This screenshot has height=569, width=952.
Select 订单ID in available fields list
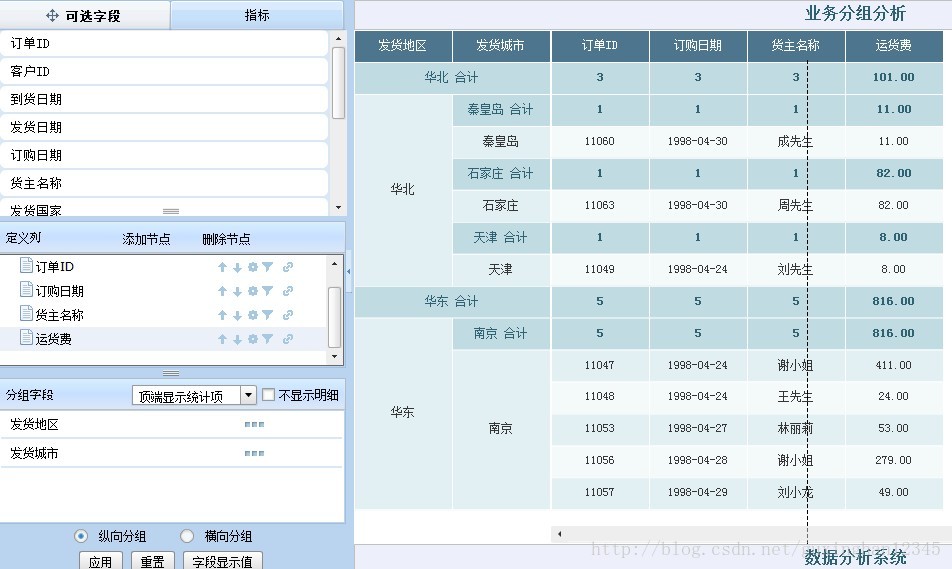pyautogui.click(x=164, y=43)
